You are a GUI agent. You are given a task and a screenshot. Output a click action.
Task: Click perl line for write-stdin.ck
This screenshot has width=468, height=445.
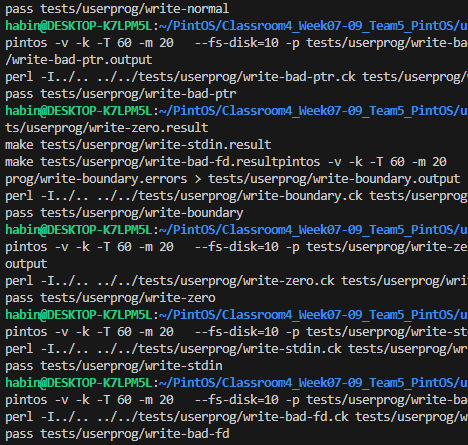[x=237, y=349]
